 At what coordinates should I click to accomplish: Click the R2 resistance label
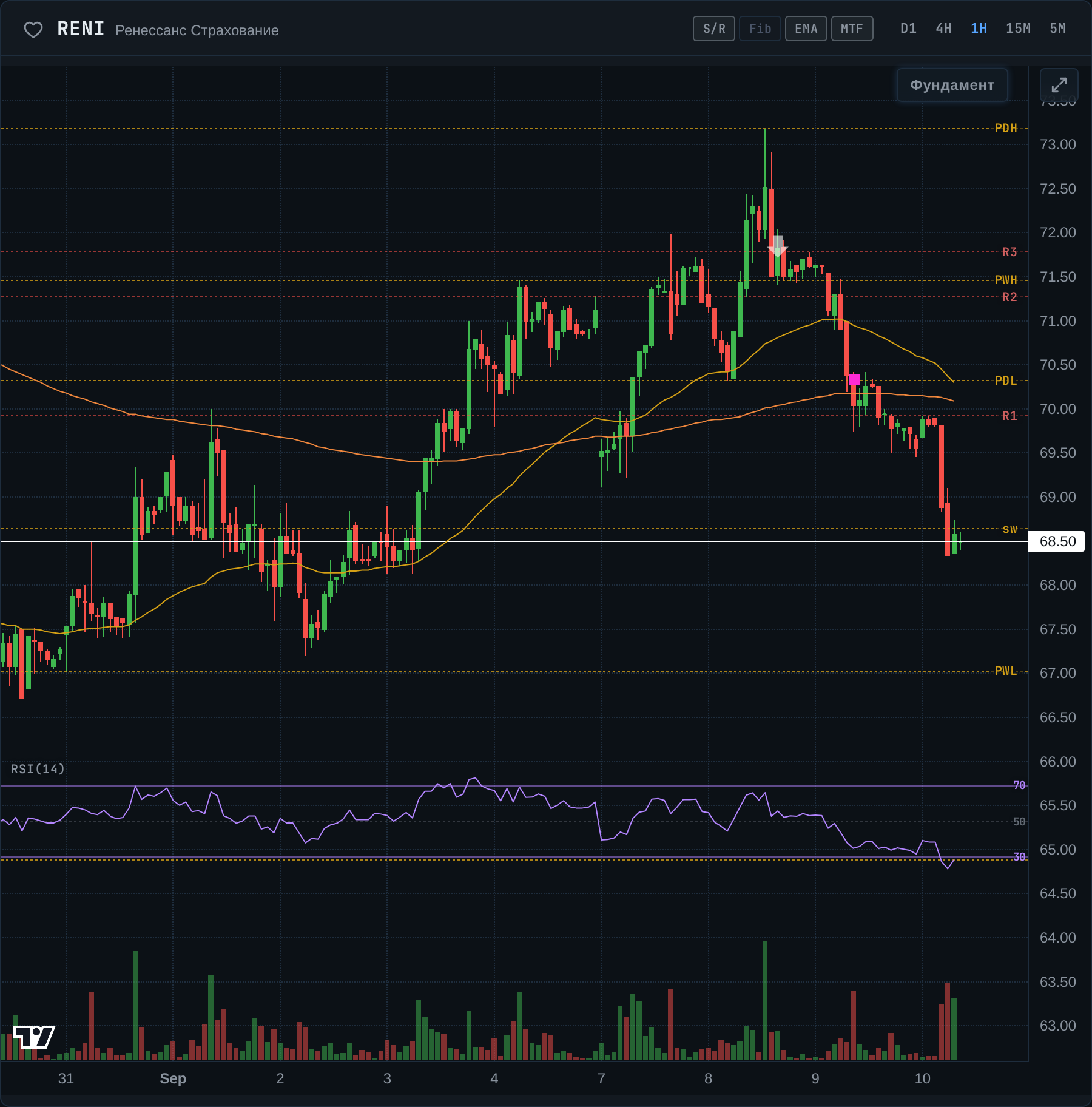pos(1009,297)
